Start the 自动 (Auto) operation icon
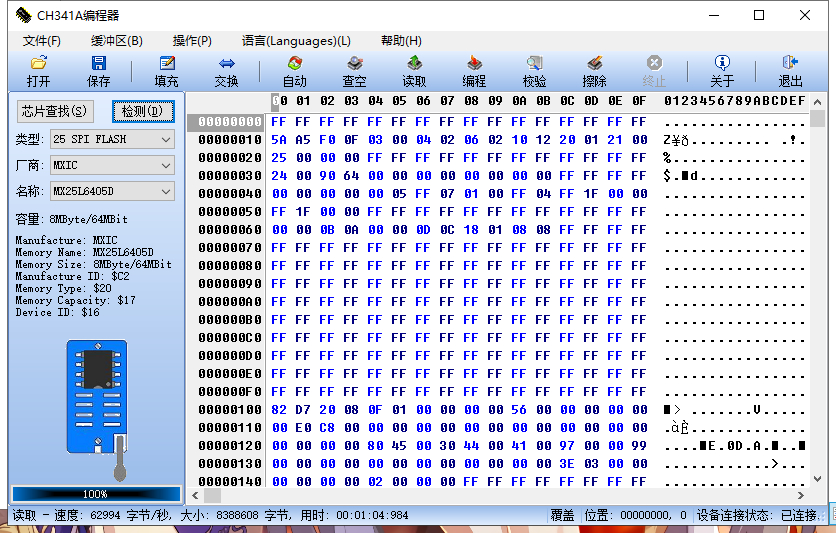 (295, 63)
